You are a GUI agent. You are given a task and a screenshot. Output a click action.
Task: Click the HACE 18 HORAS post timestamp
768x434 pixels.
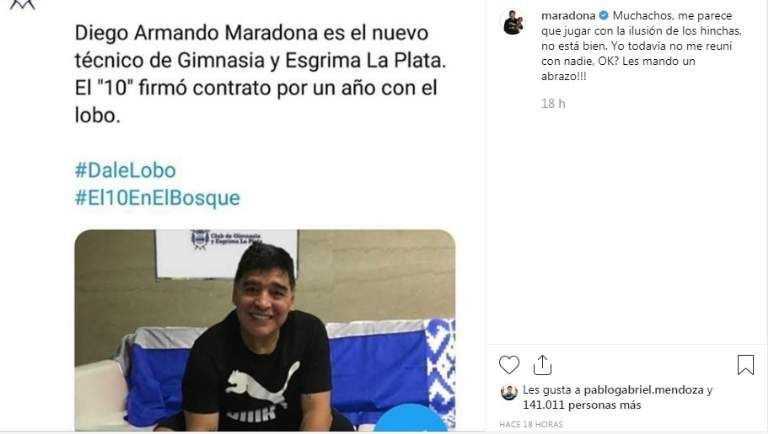click(x=531, y=424)
